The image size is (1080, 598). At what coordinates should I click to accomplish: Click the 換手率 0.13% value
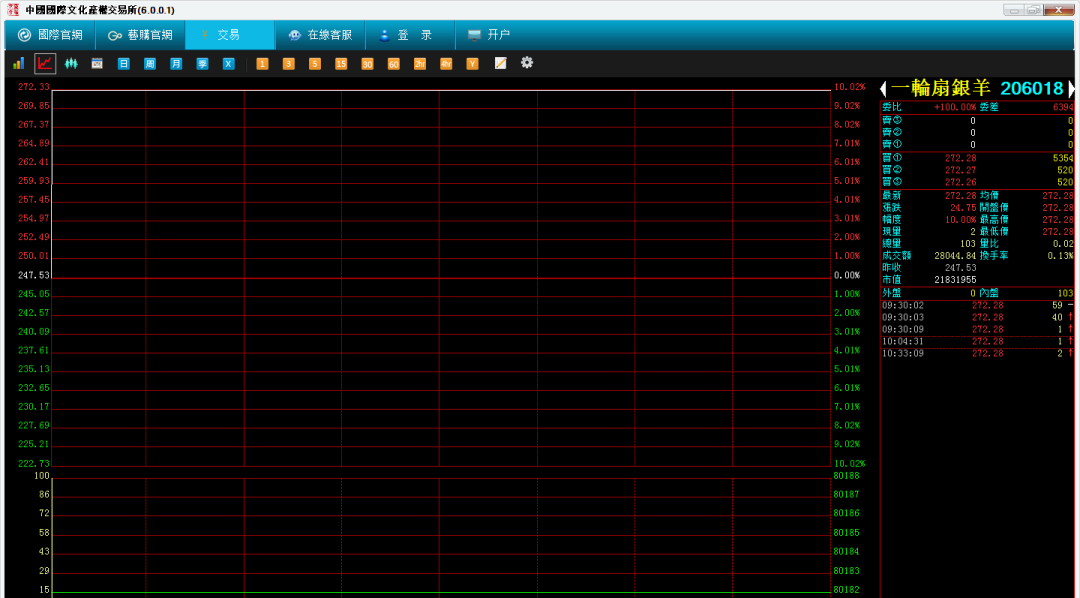[1061, 256]
